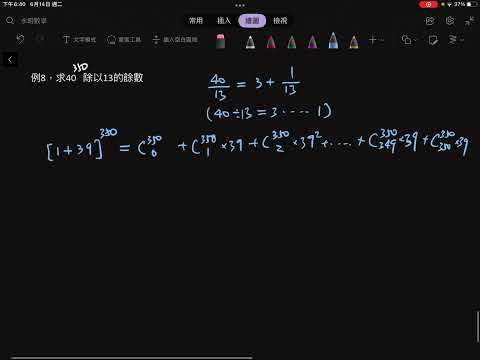Tap the search magnifier icon
This screenshot has height=360, width=480.
(10, 21)
